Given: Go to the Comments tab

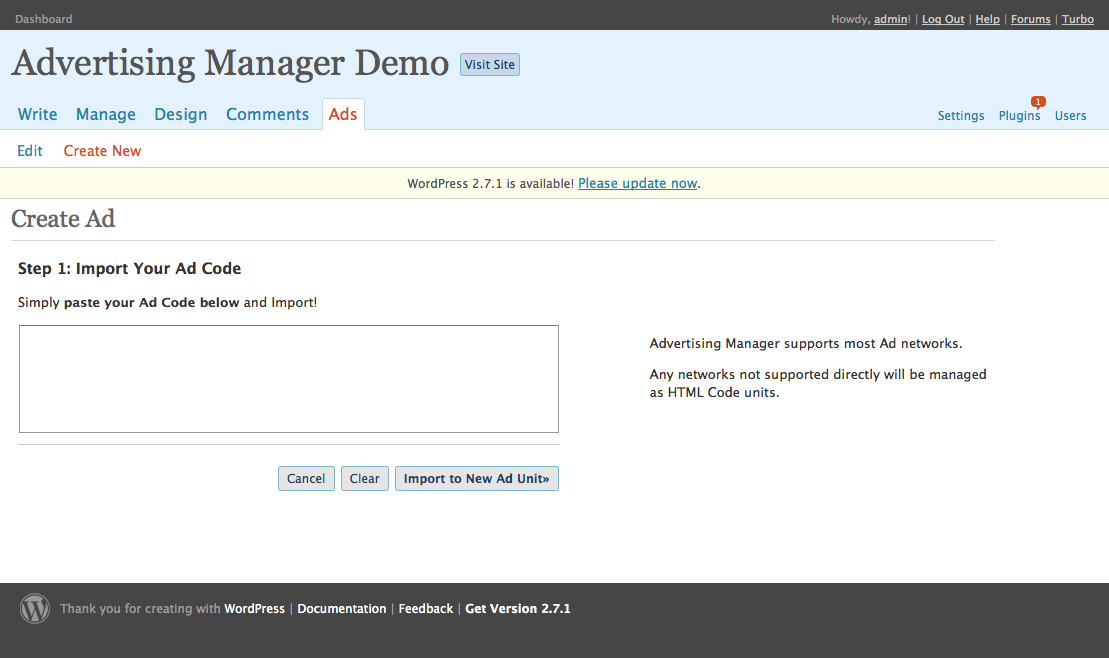Looking at the screenshot, I should pos(267,115).
